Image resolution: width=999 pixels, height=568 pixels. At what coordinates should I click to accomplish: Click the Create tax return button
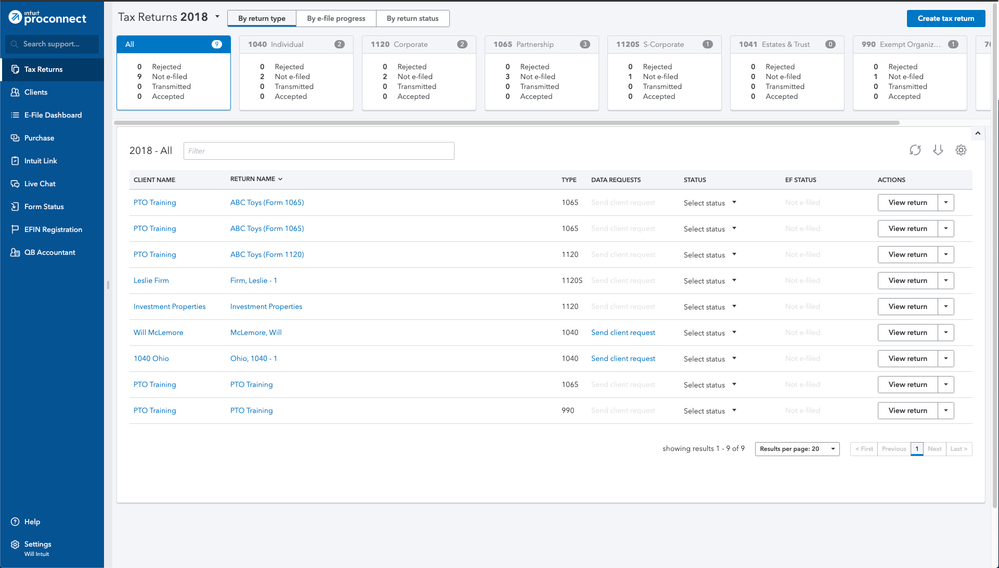coord(945,18)
